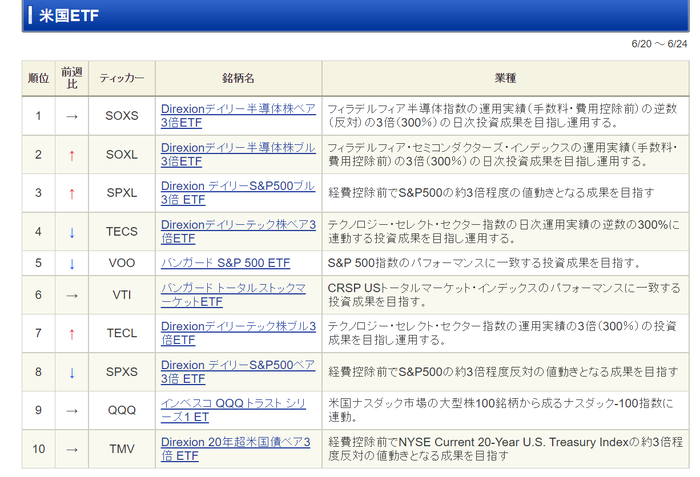Click the sideways arrow in QQQ row
700x477 pixels.
point(72,411)
